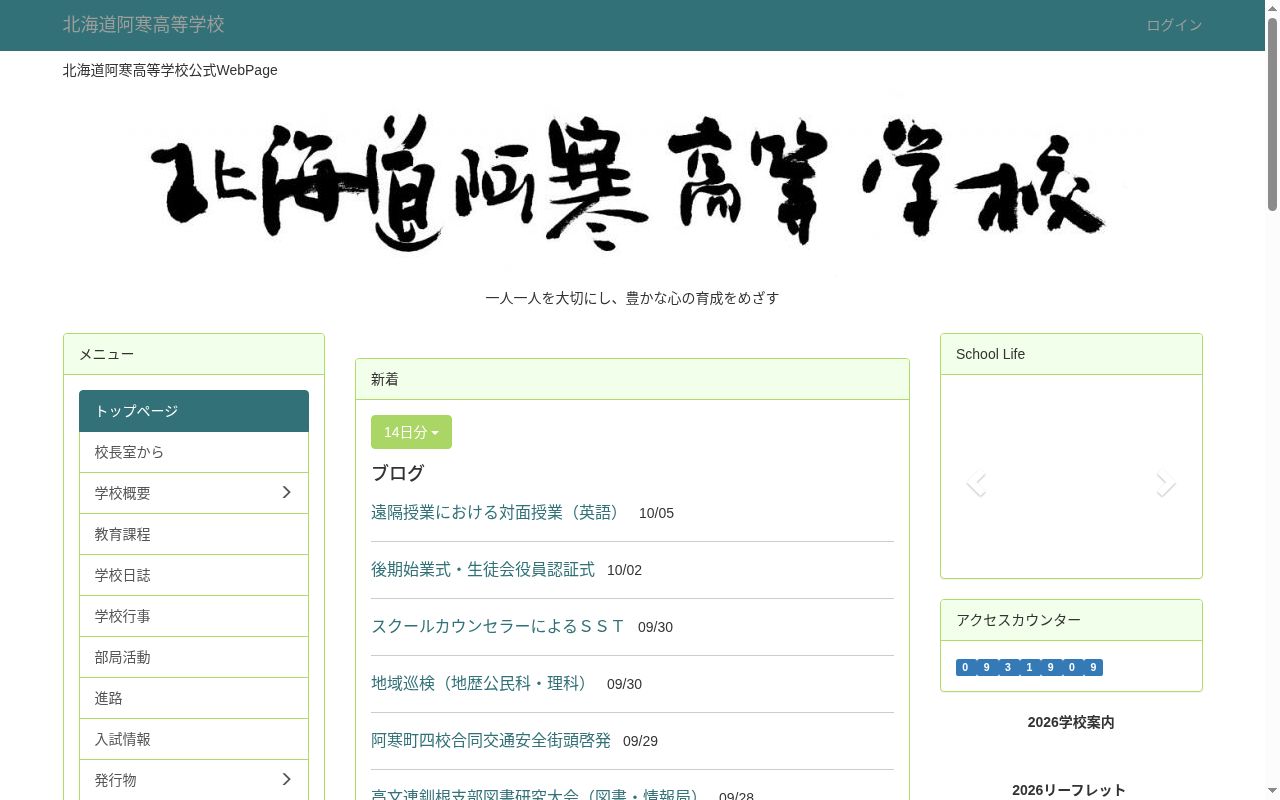Open blog post 阿寒町四校合同交通安全街頭啓発
This screenshot has height=800, width=1280.
click(491, 740)
